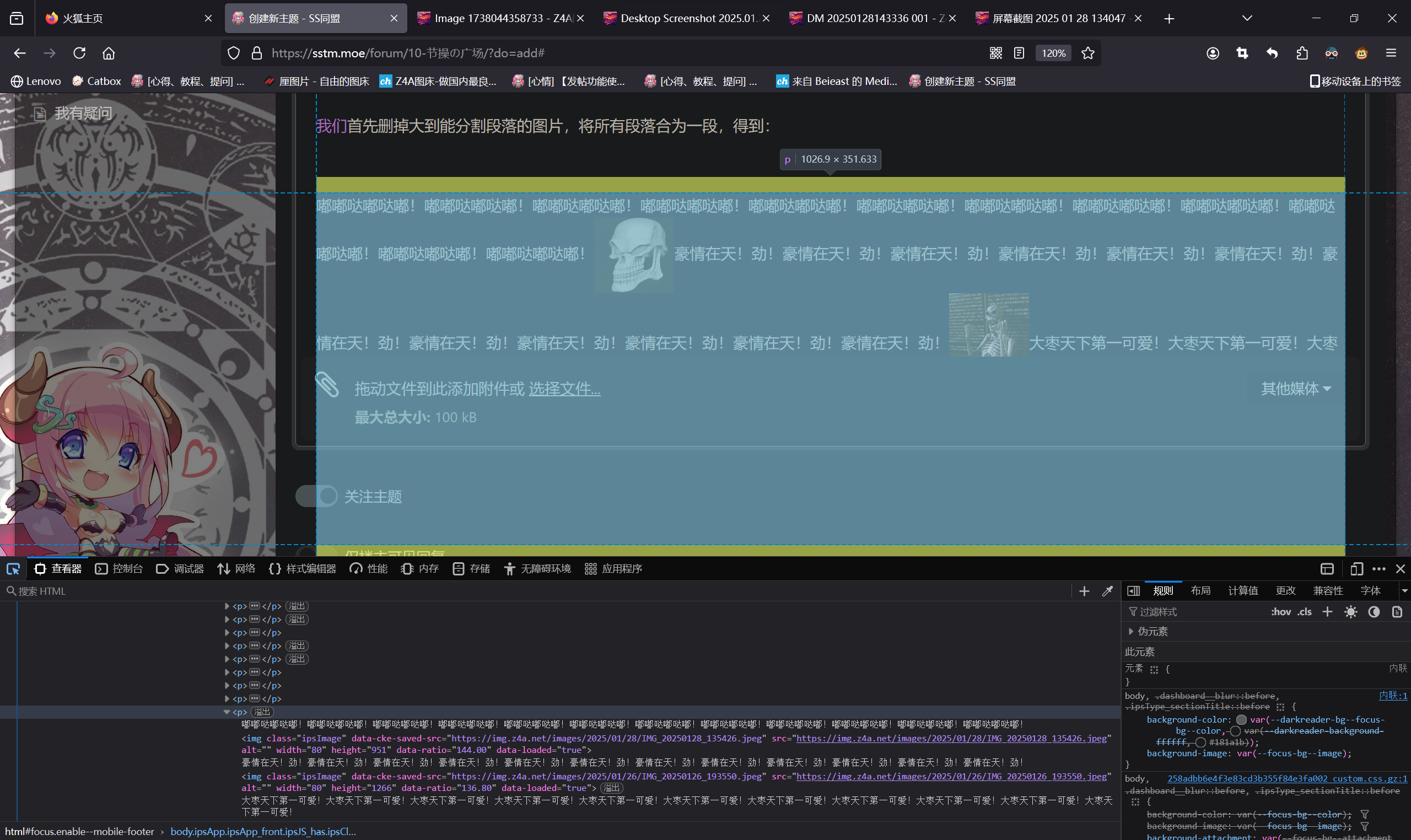Reload the current page

pyautogui.click(x=79, y=53)
